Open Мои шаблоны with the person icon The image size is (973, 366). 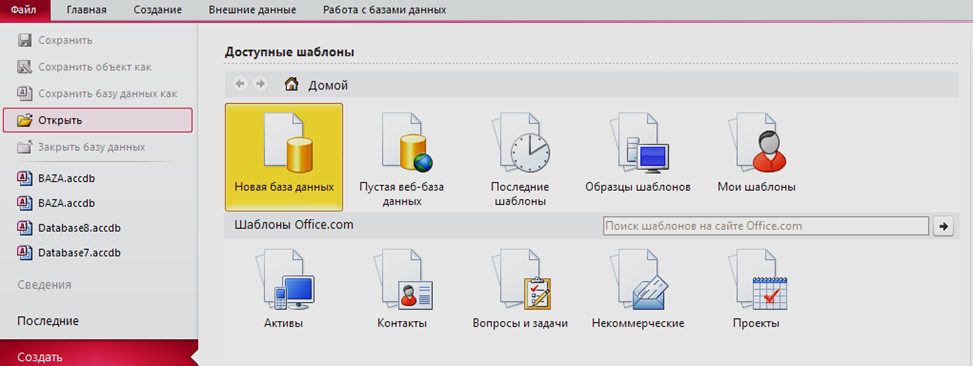pyautogui.click(x=756, y=153)
